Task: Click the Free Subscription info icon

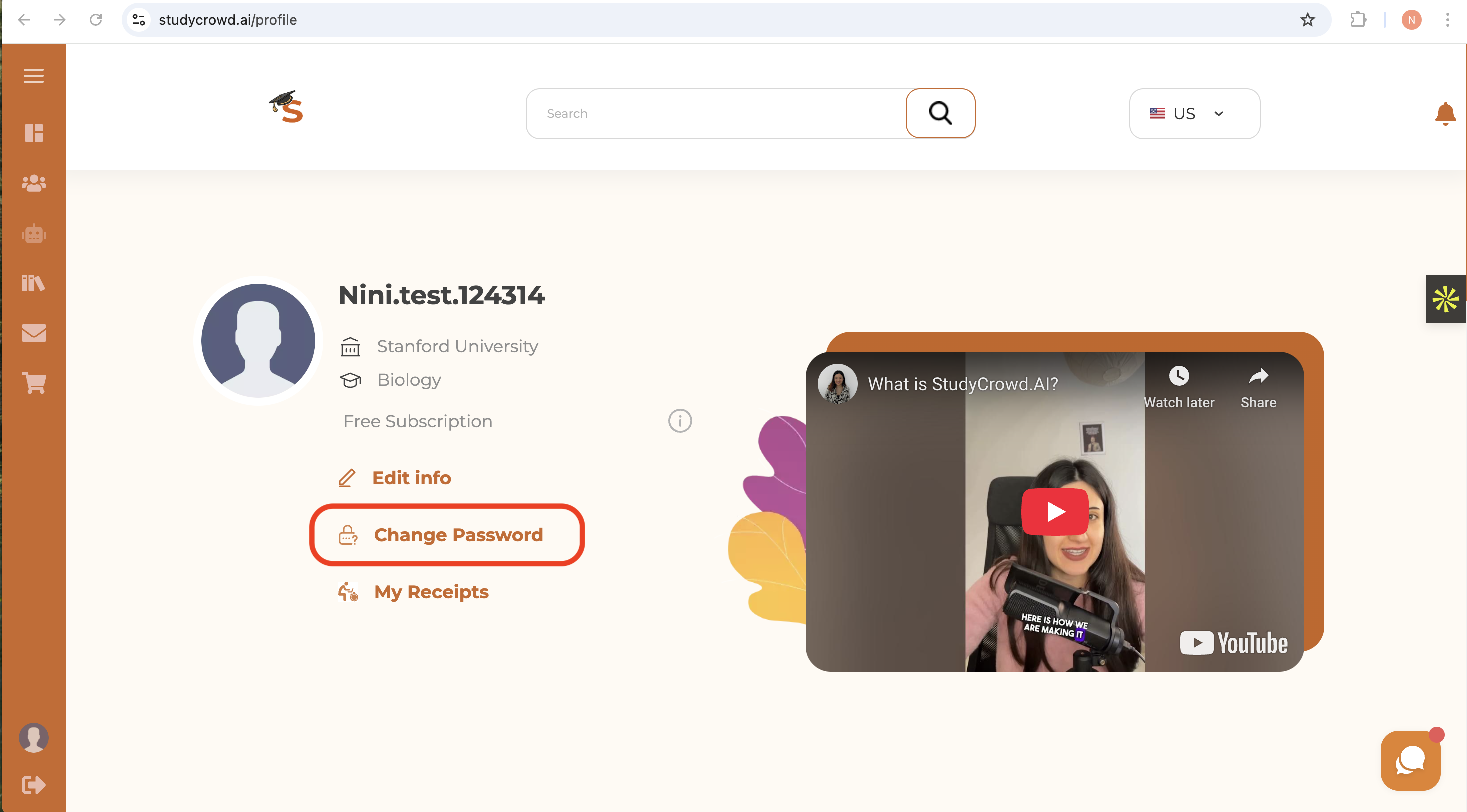Action: point(680,421)
